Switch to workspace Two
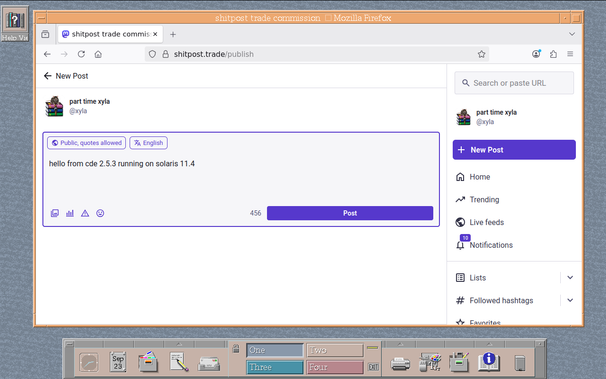This screenshot has height=379, width=606. (x=335, y=350)
